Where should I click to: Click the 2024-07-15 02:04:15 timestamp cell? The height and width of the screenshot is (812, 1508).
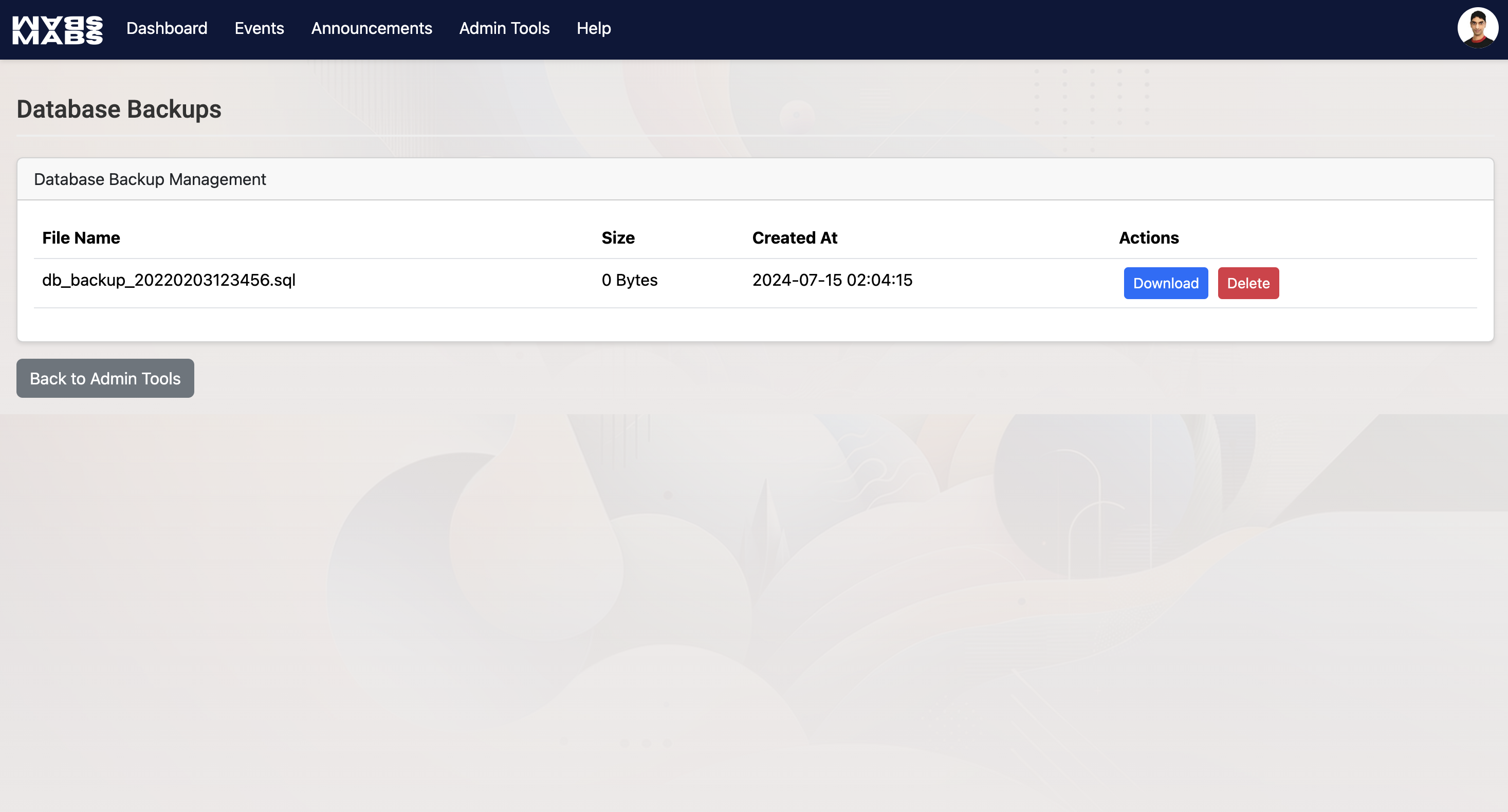click(831, 281)
